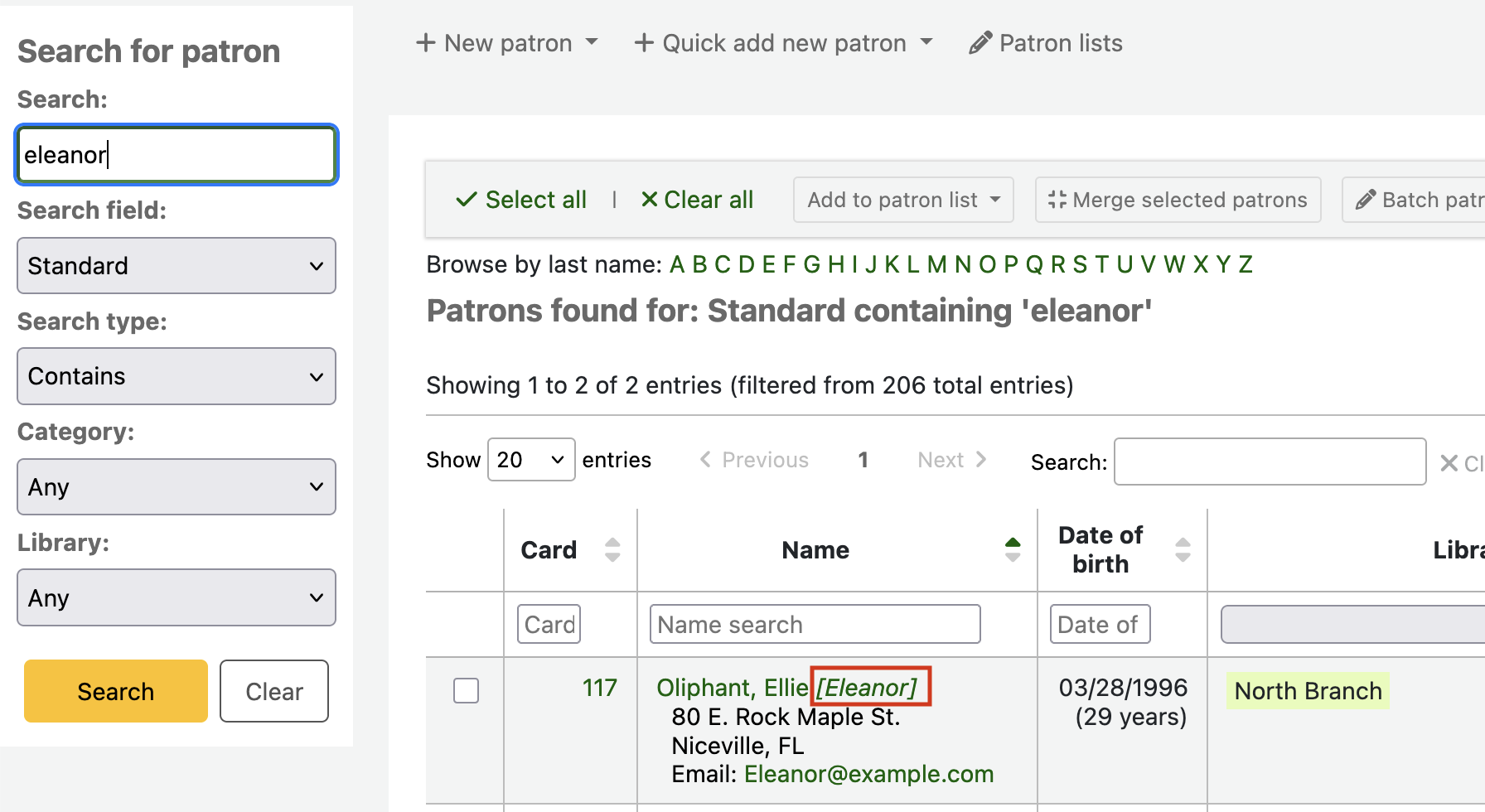
Task: Click the X icon on Clear all
Action: point(649,200)
